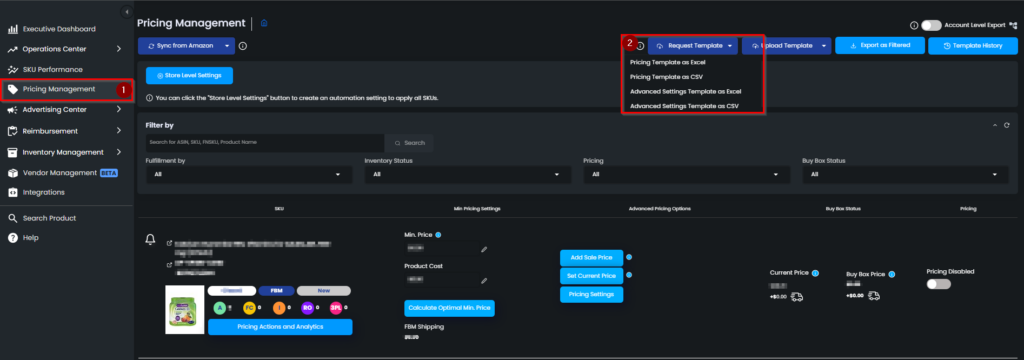Screen dimensions: 1024x360
Task: Expand Inventory Management submenu chevron
Action: point(118,152)
